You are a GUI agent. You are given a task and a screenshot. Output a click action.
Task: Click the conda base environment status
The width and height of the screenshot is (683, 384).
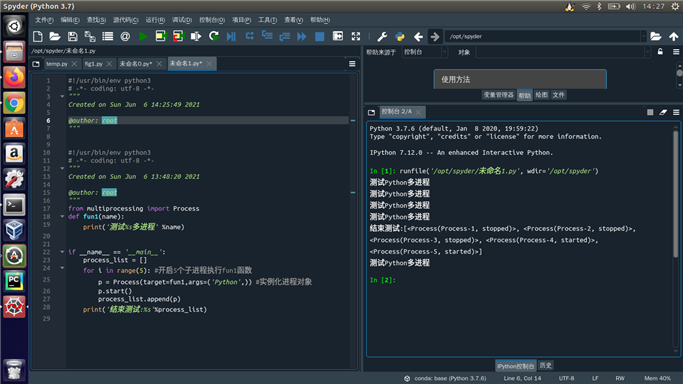pyautogui.click(x=446, y=378)
